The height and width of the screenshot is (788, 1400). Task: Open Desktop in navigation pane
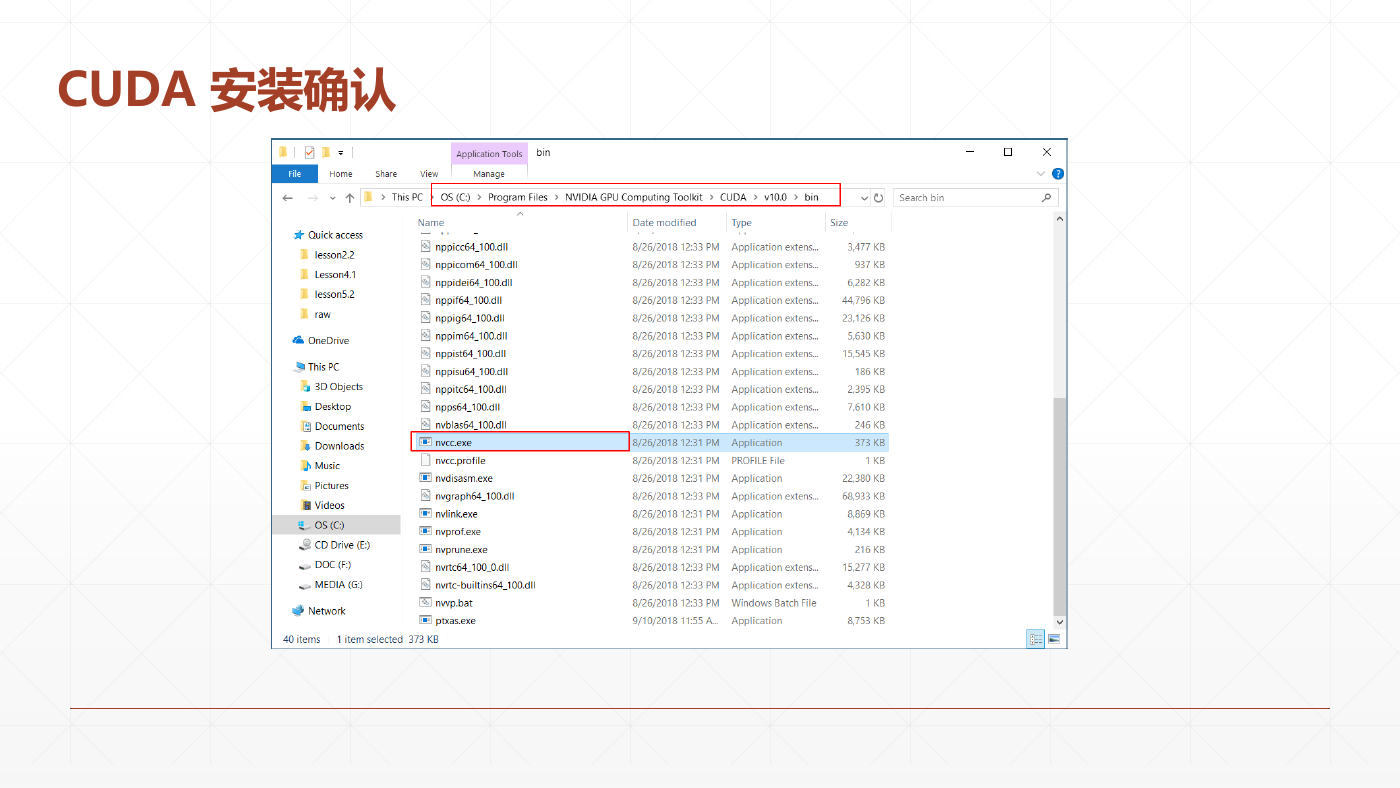point(332,407)
